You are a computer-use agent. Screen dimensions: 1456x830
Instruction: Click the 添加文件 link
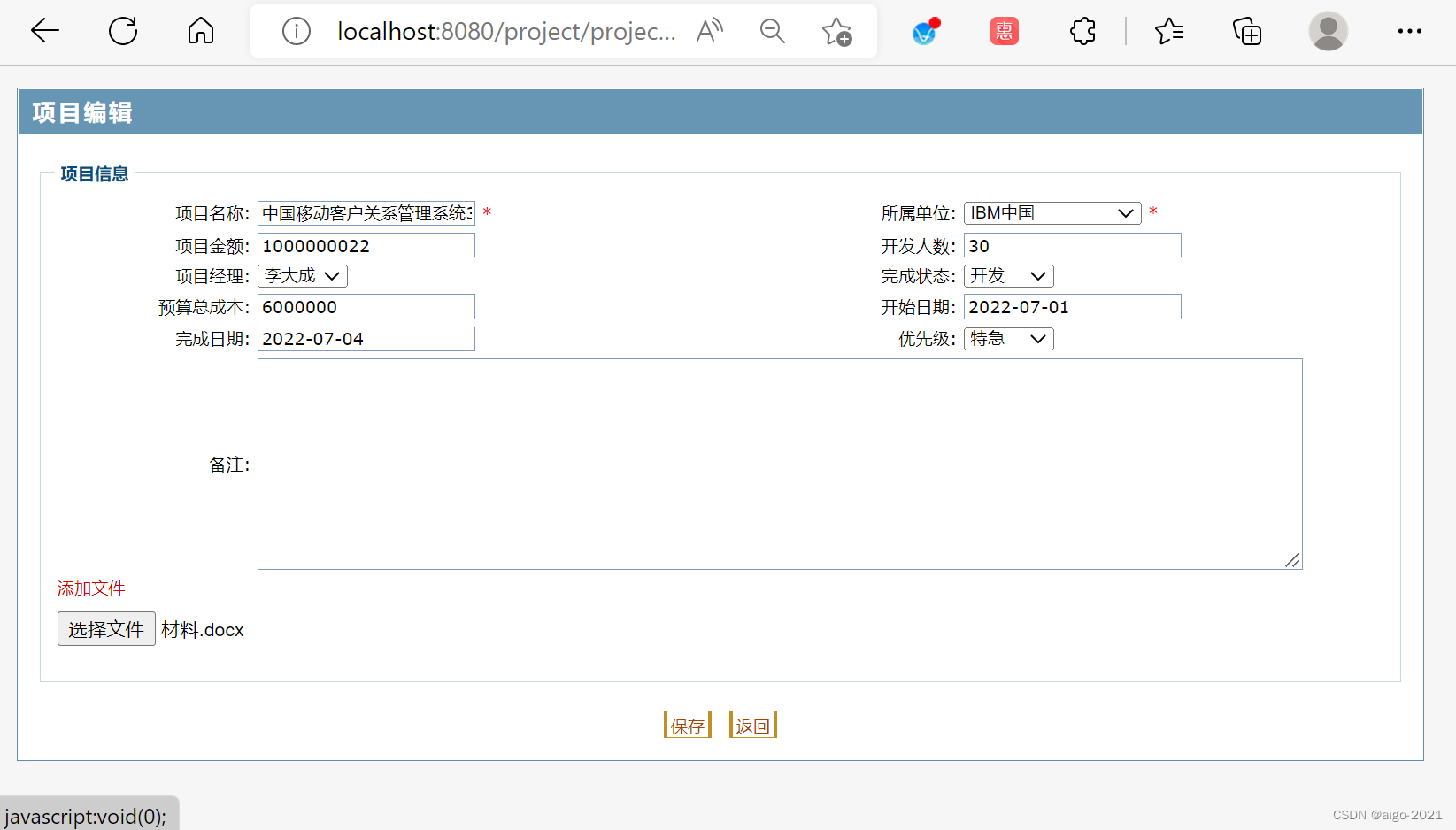[x=91, y=588]
